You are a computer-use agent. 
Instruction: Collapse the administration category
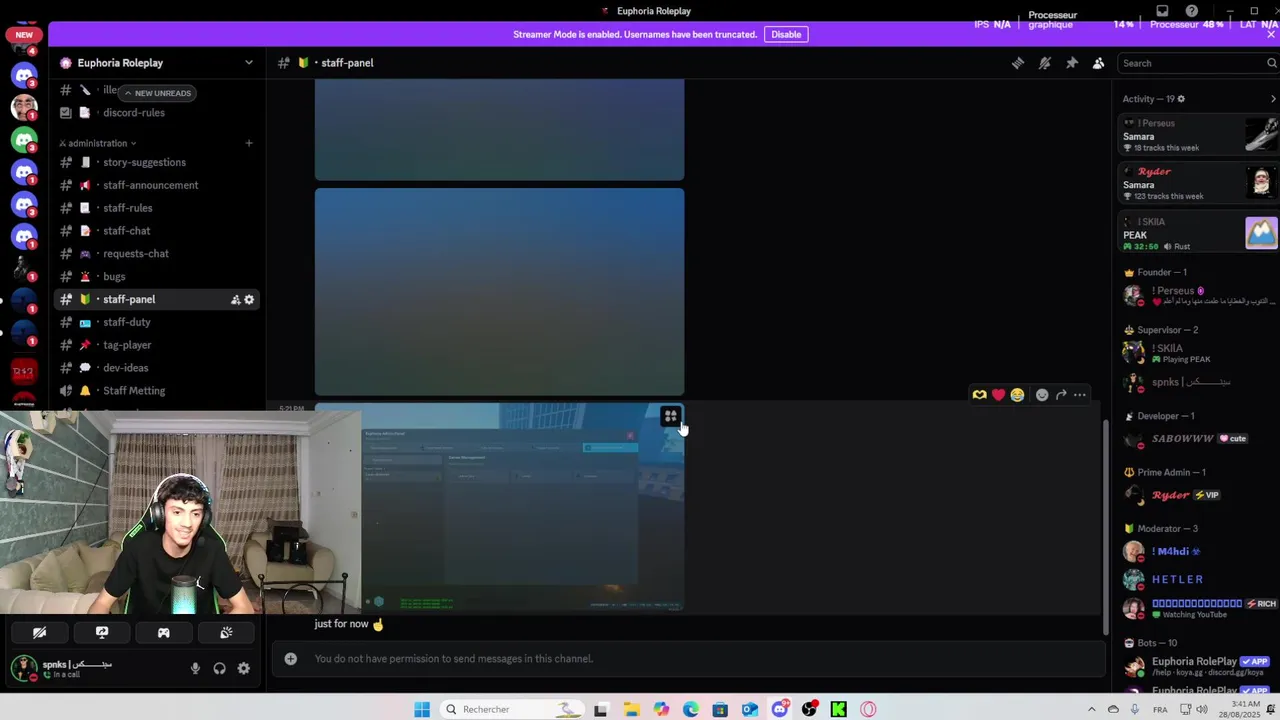point(98,143)
